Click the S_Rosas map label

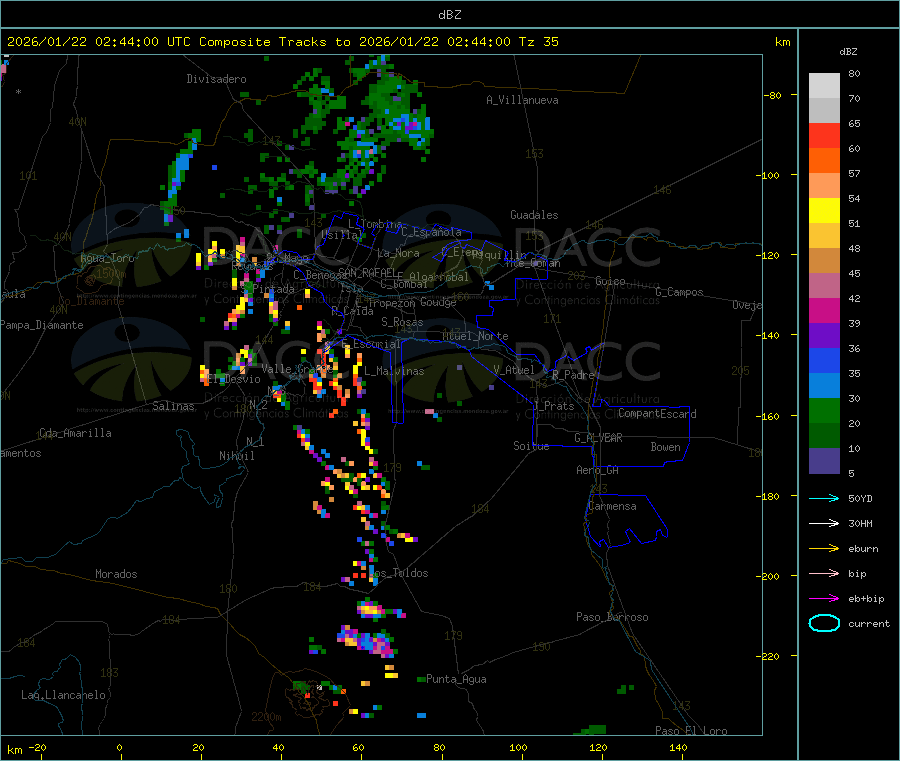pyautogui.click(x=402, y=322)
